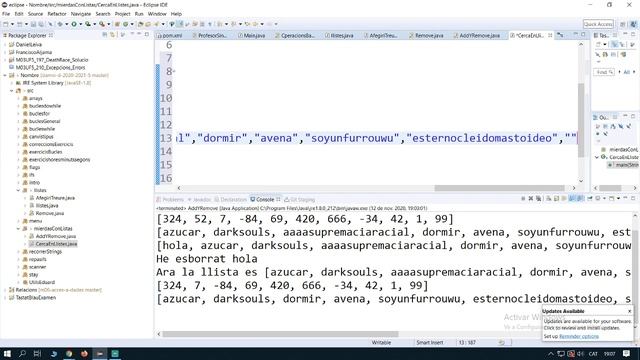Toggle Link with Editor in Package Explorer
Screen dimensions: 640x360
click(x=113, y=35)
